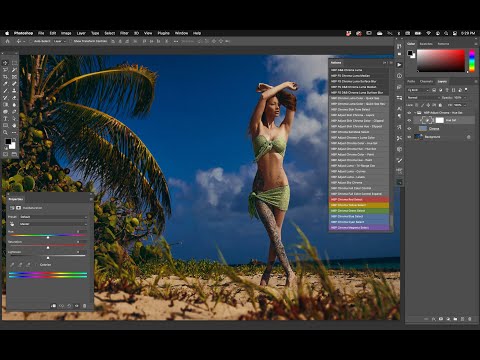This screenshot has width=480, height=360.
Task: Click the reset adjustment icon in Properties
Action: click(x=69, y=306)
